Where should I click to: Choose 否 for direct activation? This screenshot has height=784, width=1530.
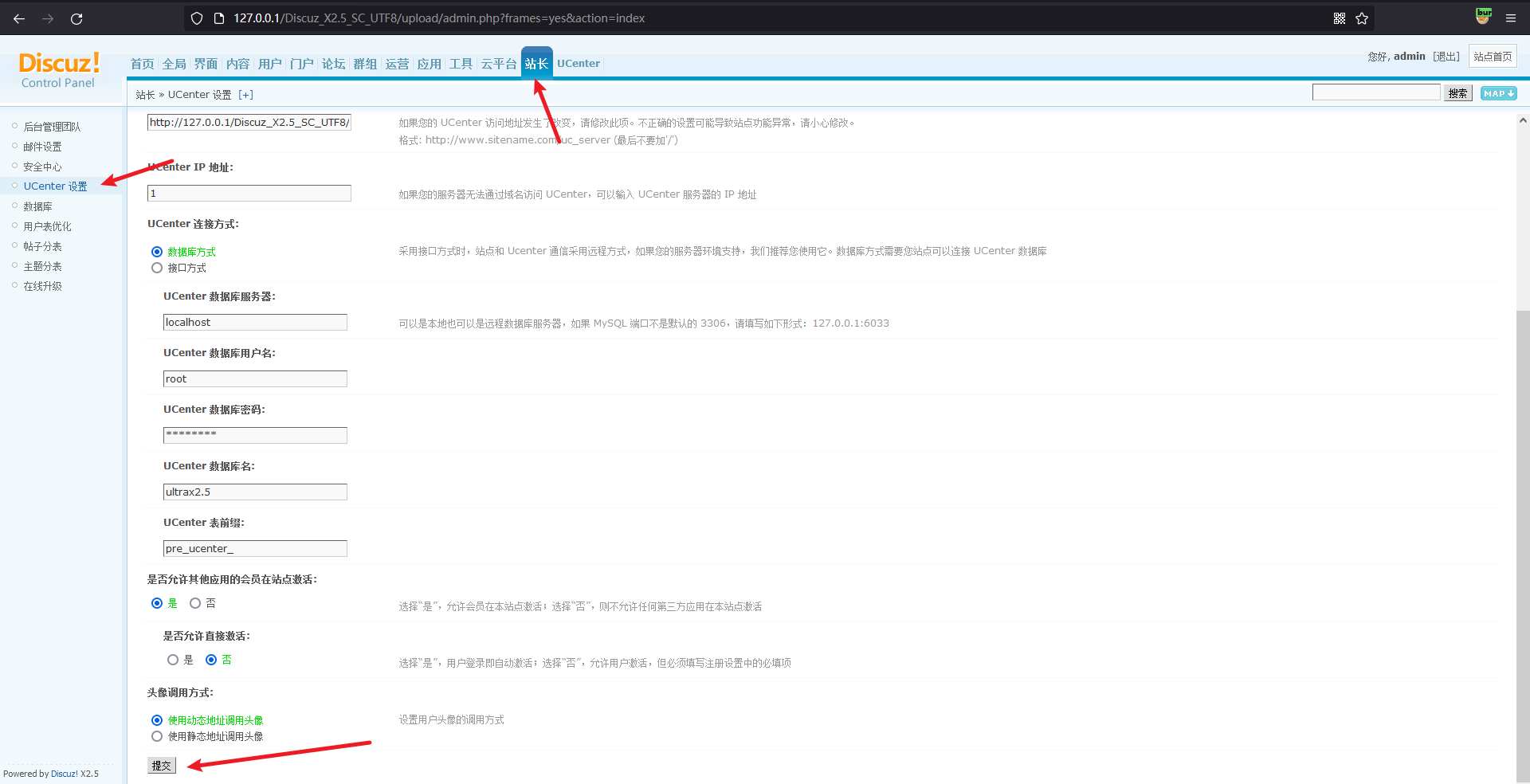click(x=211, y=660)
